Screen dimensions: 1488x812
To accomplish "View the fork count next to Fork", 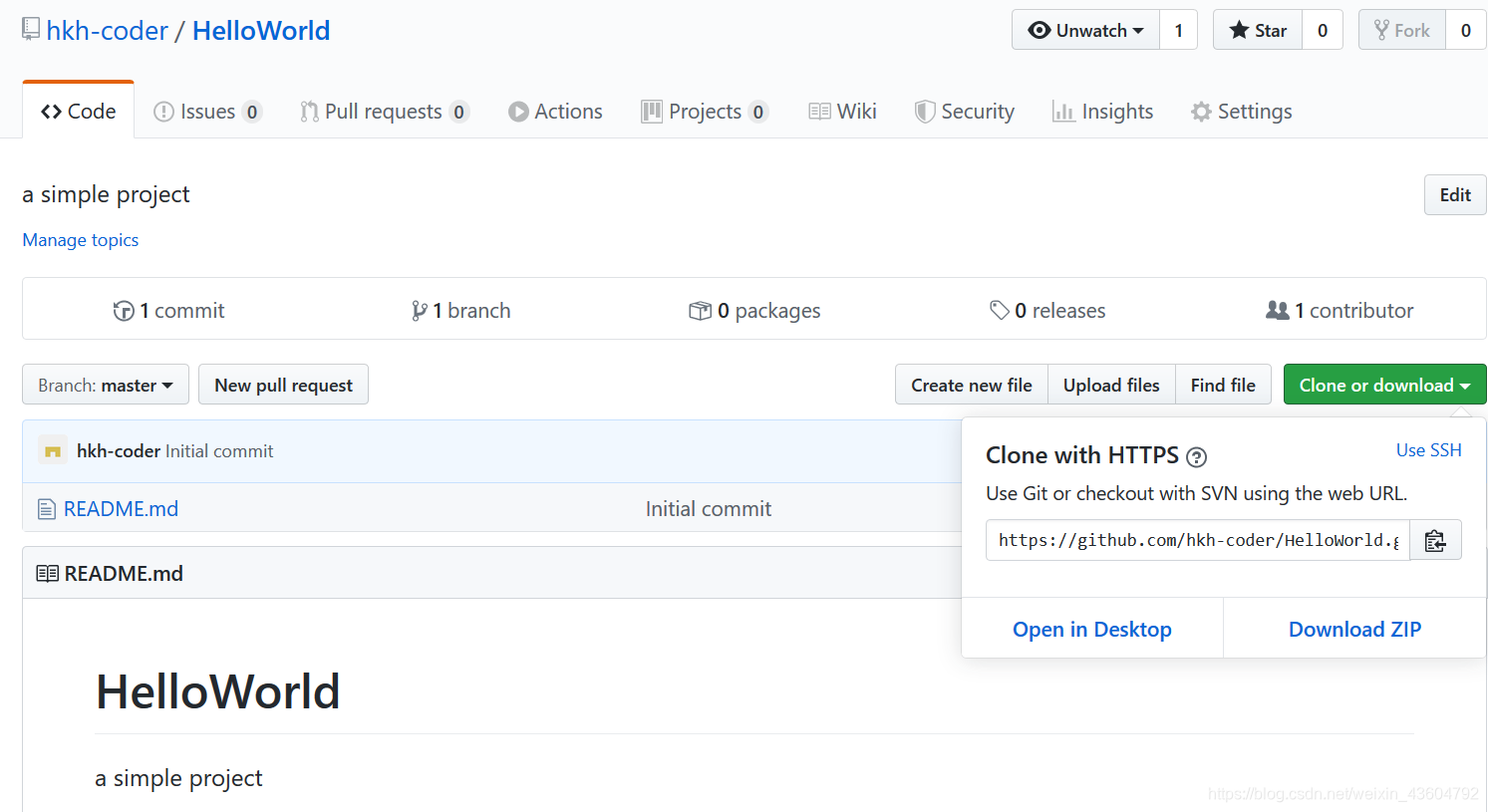I will tap(1465, 30).
